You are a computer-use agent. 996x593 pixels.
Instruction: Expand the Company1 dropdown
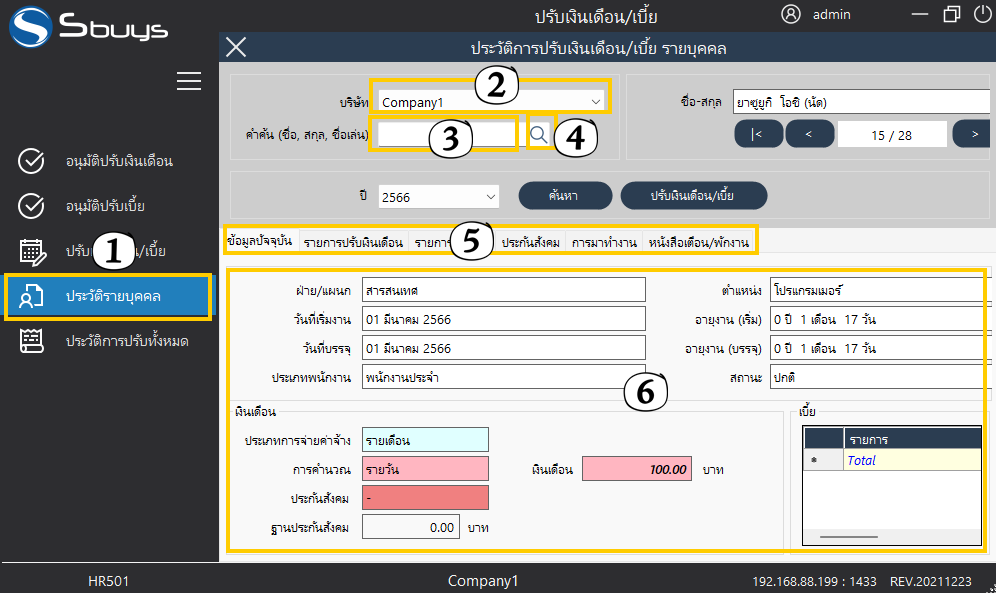click(x=596, y=101)
